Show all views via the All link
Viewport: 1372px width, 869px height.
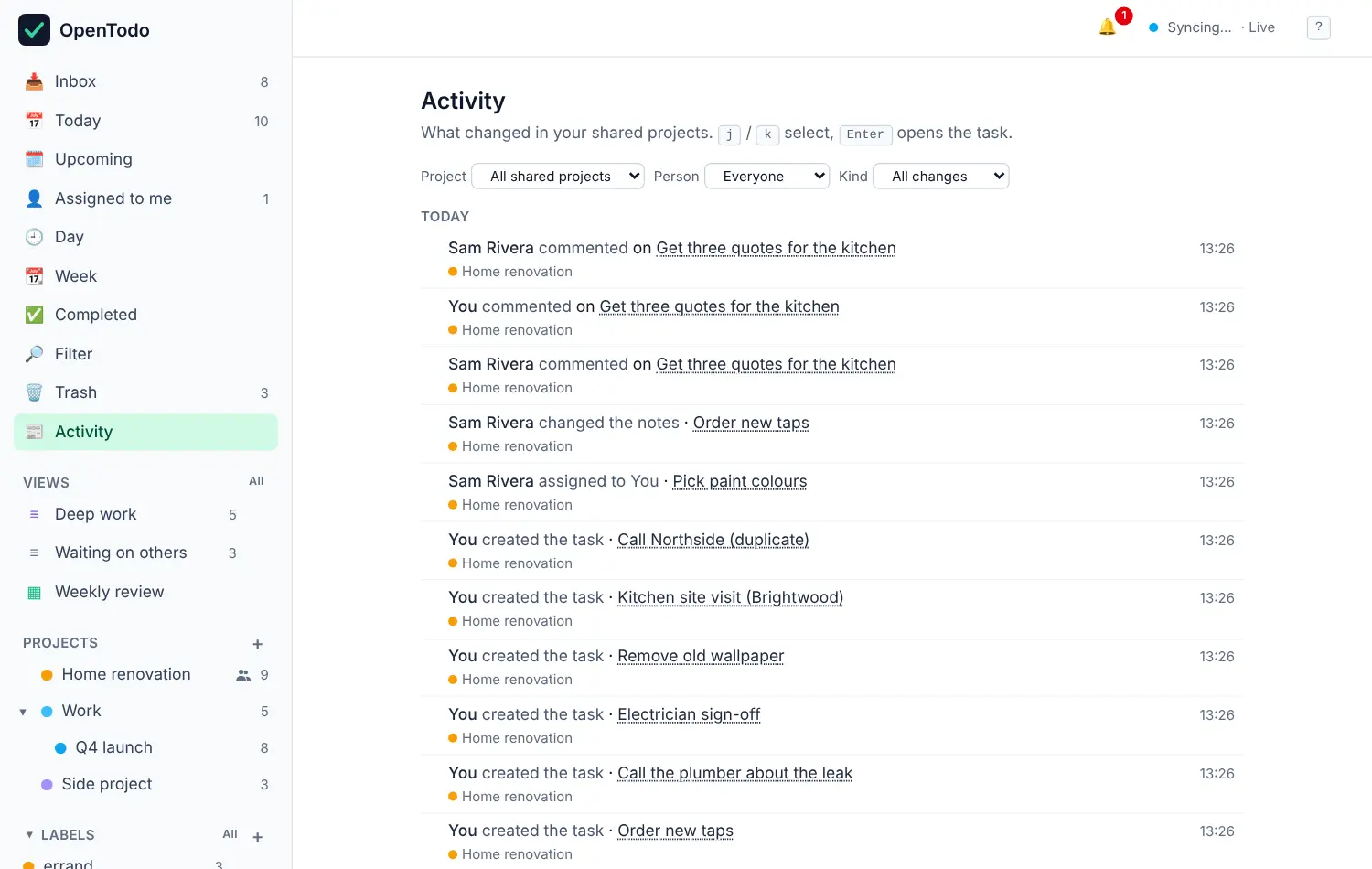(x=256, y=481)
